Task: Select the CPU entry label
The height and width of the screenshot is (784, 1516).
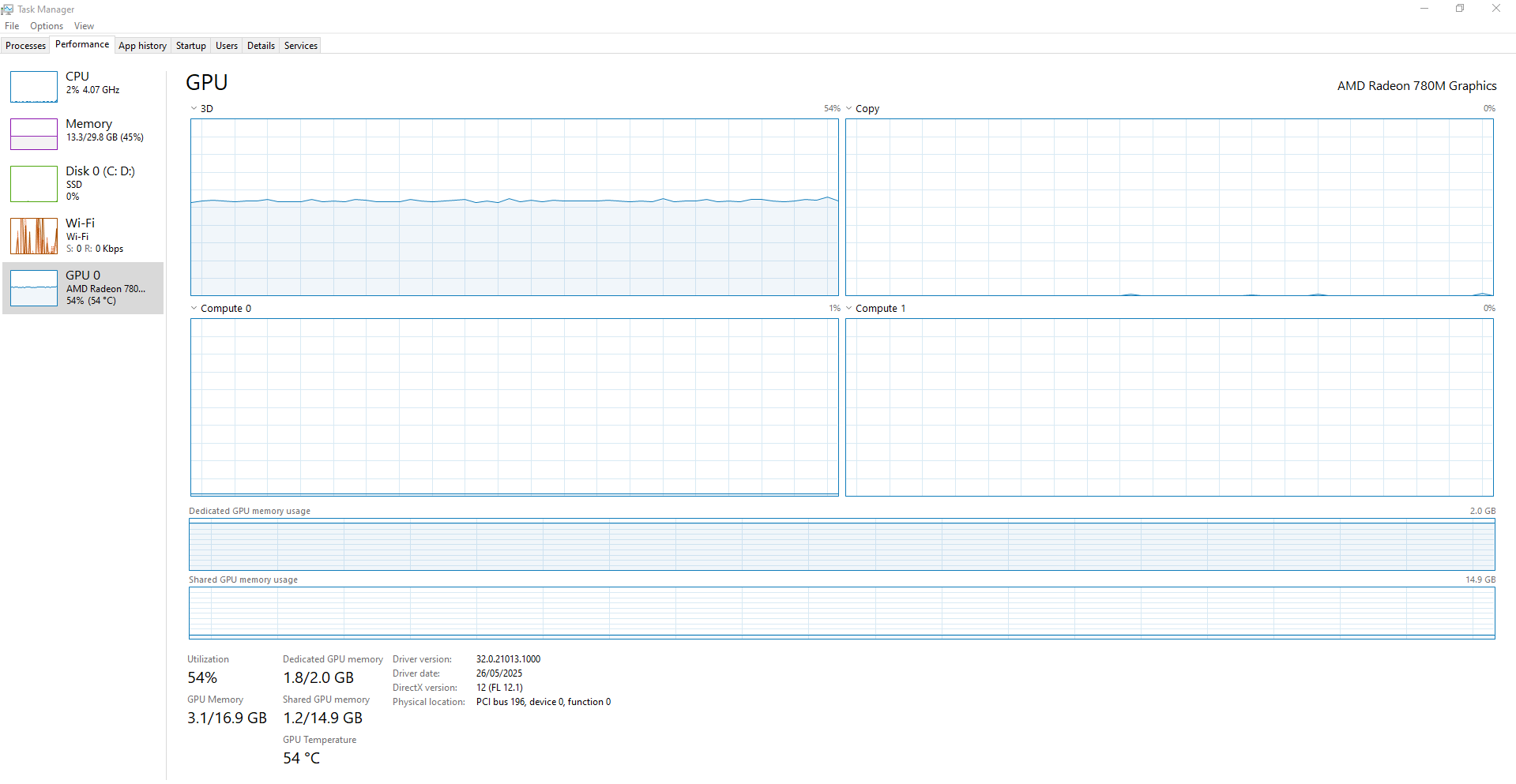Action: point(77,77)
